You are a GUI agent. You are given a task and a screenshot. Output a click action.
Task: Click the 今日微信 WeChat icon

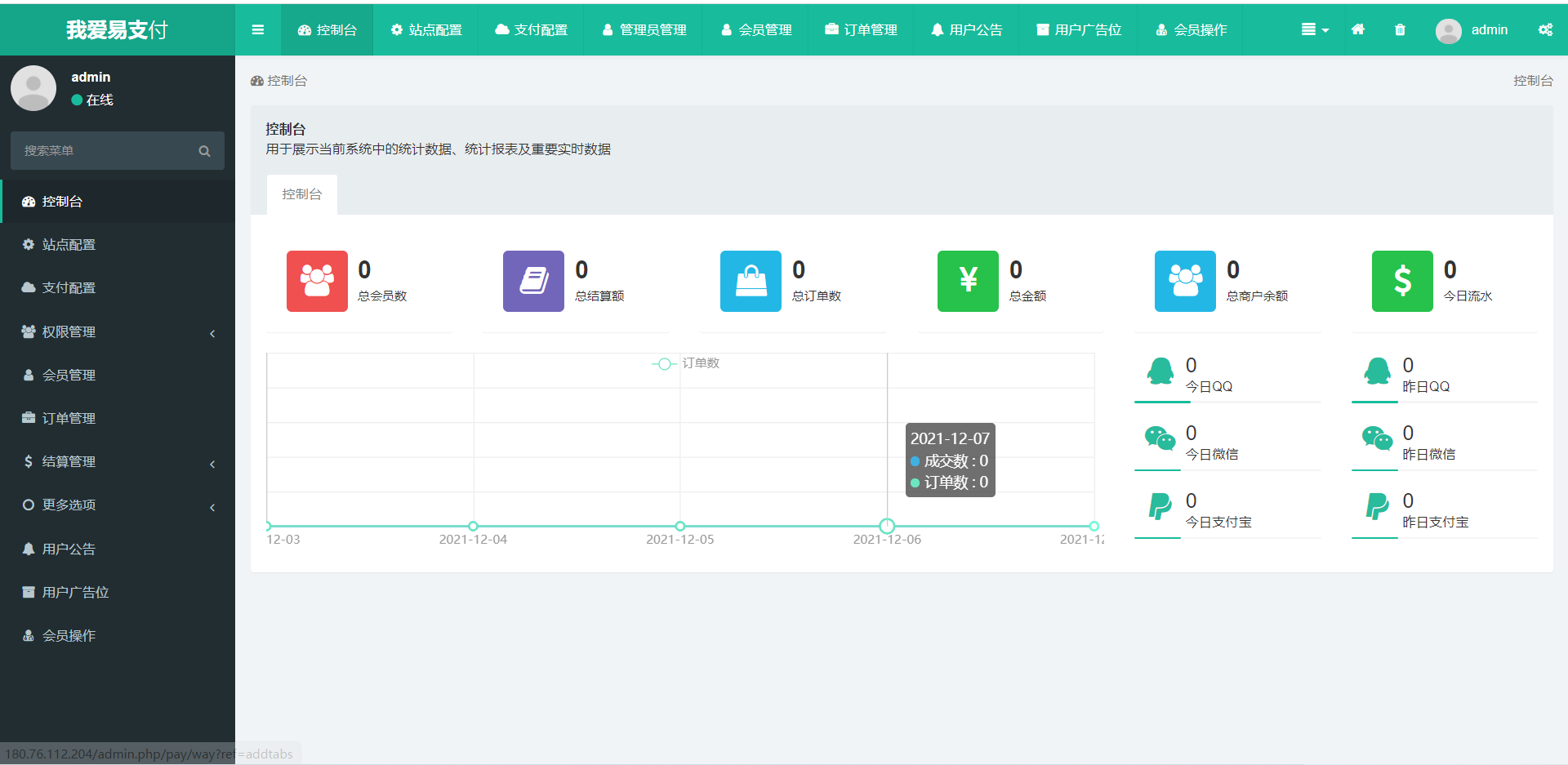tap(1160, 439)
